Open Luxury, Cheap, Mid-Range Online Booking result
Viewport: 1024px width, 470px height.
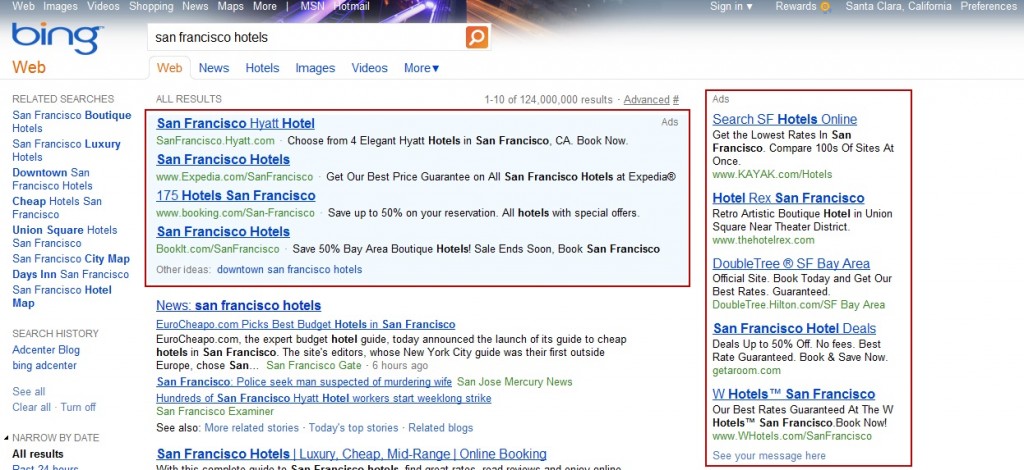coord(351,454)
